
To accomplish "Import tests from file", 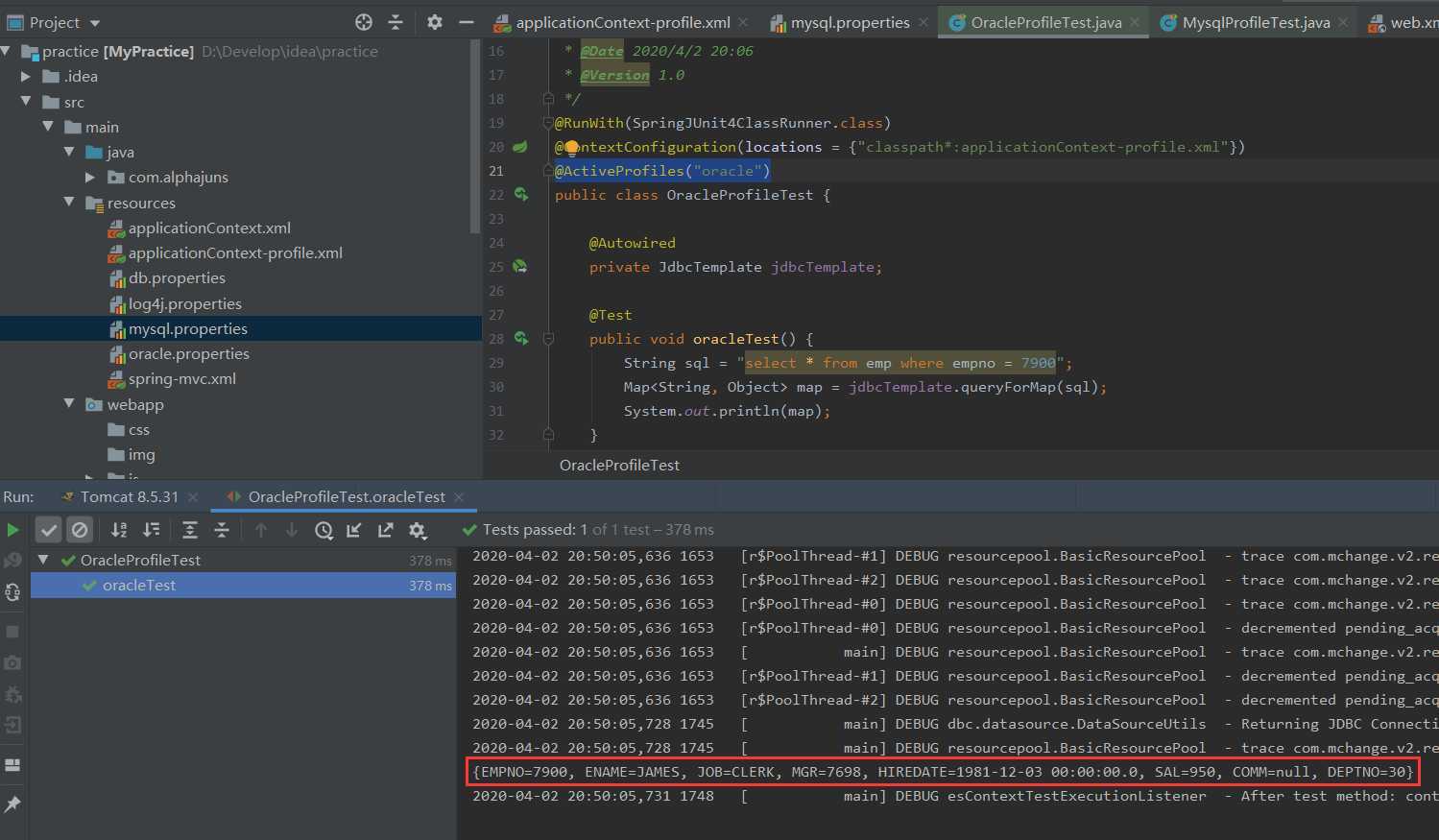I will [354, 530].
